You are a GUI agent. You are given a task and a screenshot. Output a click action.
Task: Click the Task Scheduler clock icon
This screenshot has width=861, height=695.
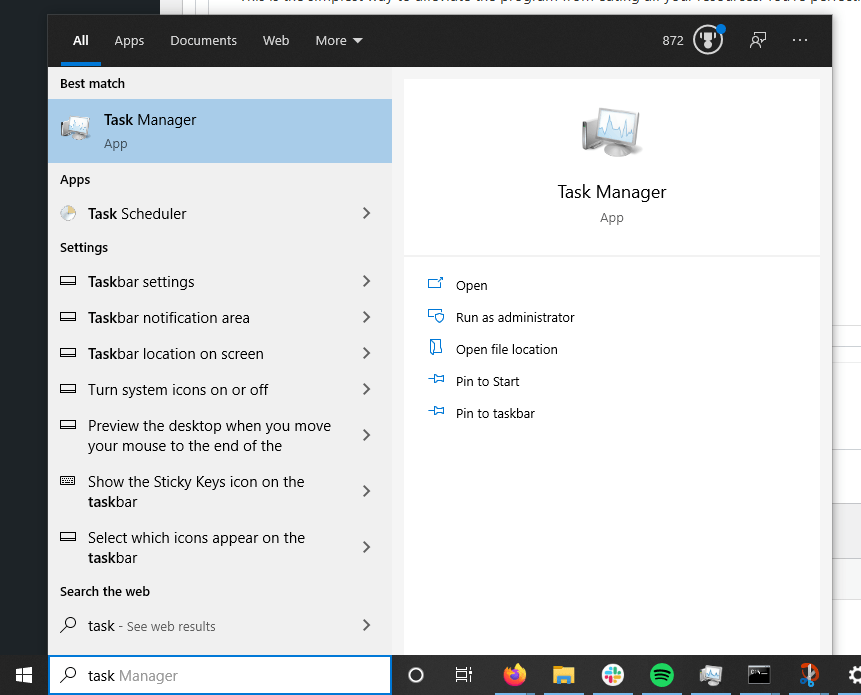(68, 213)
